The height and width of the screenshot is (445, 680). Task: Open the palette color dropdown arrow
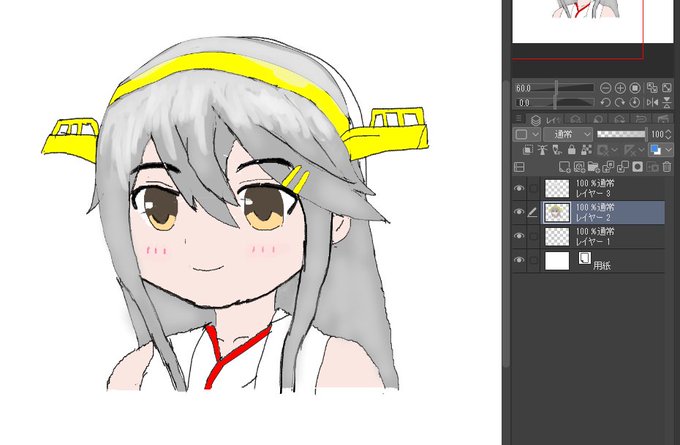click(x=536, y=134)
